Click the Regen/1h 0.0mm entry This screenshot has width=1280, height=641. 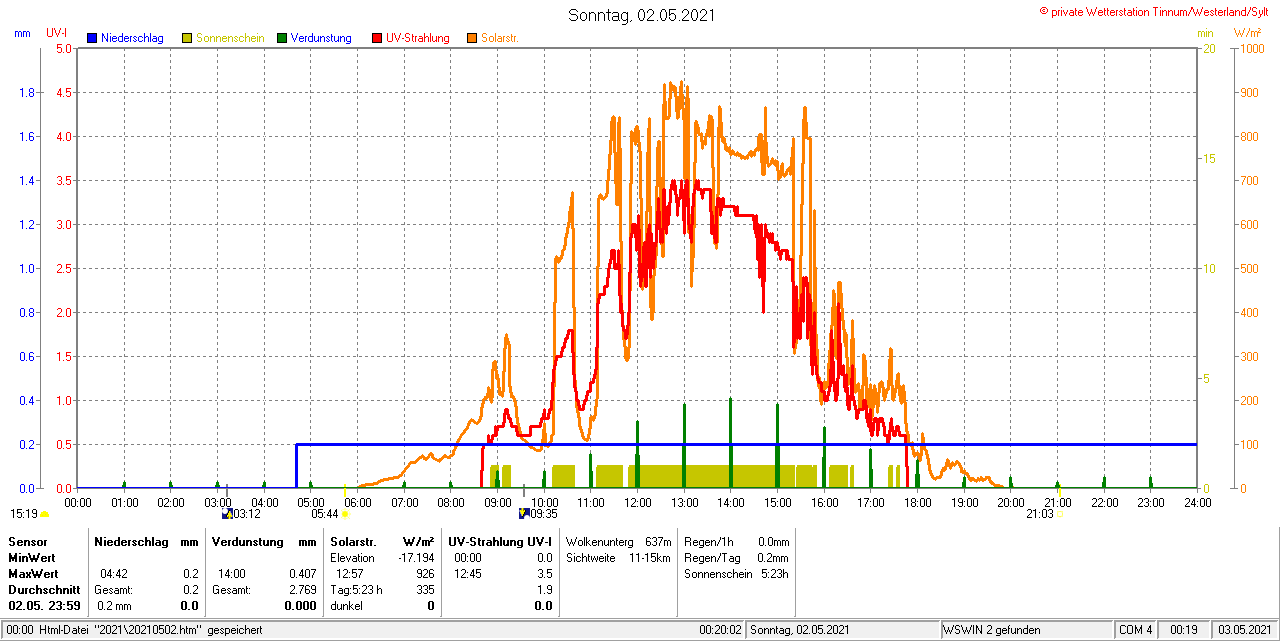pos(737,541)
